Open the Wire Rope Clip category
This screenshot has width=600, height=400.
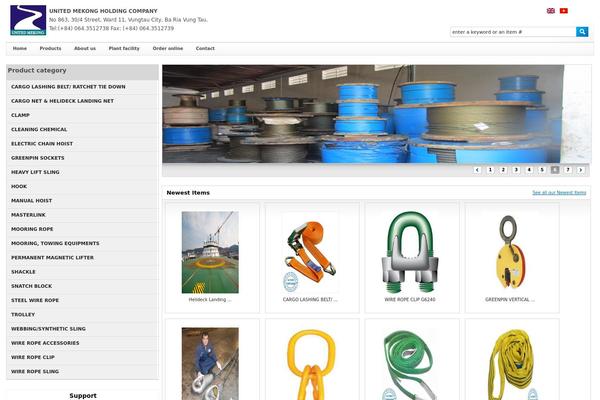point(82,357)
